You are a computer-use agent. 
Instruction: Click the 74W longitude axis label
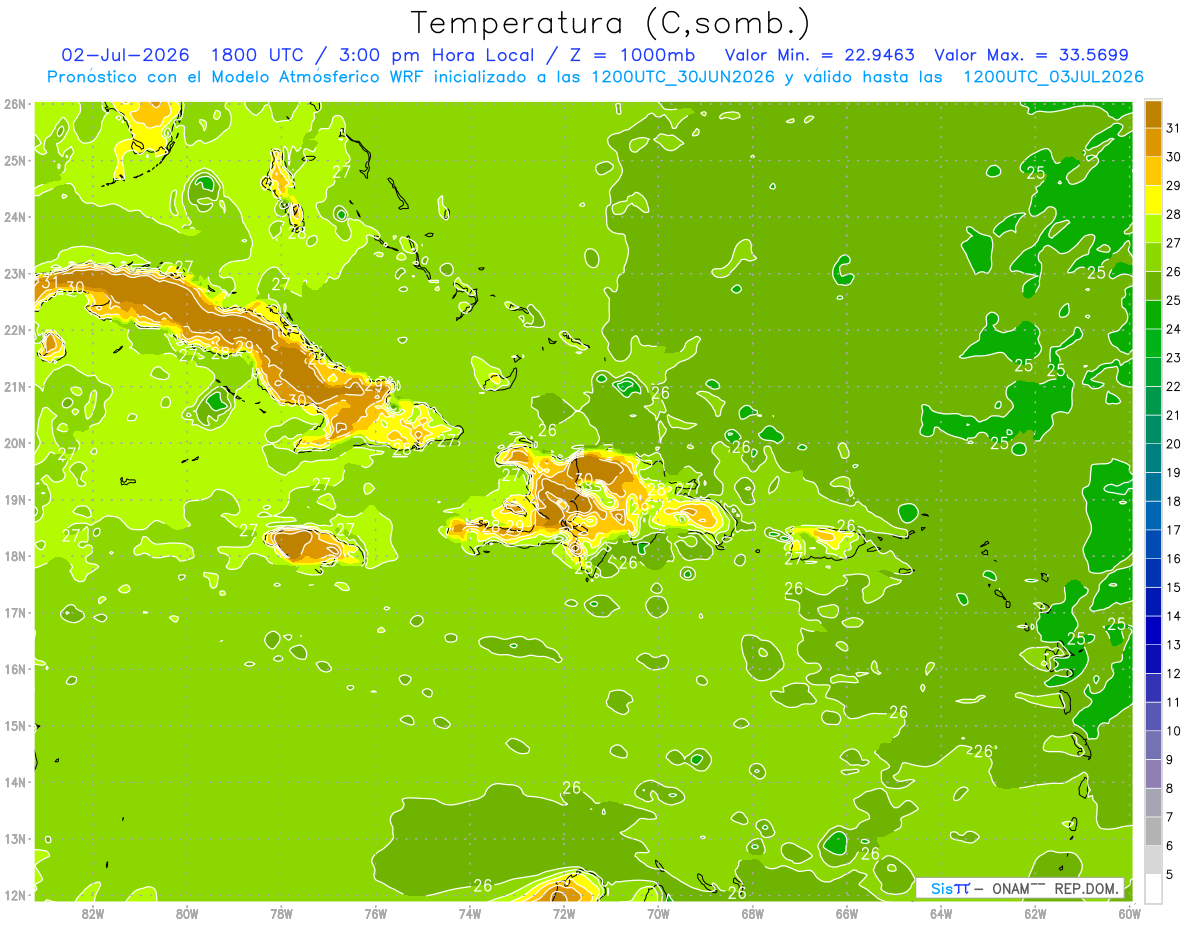click(470, 913)
